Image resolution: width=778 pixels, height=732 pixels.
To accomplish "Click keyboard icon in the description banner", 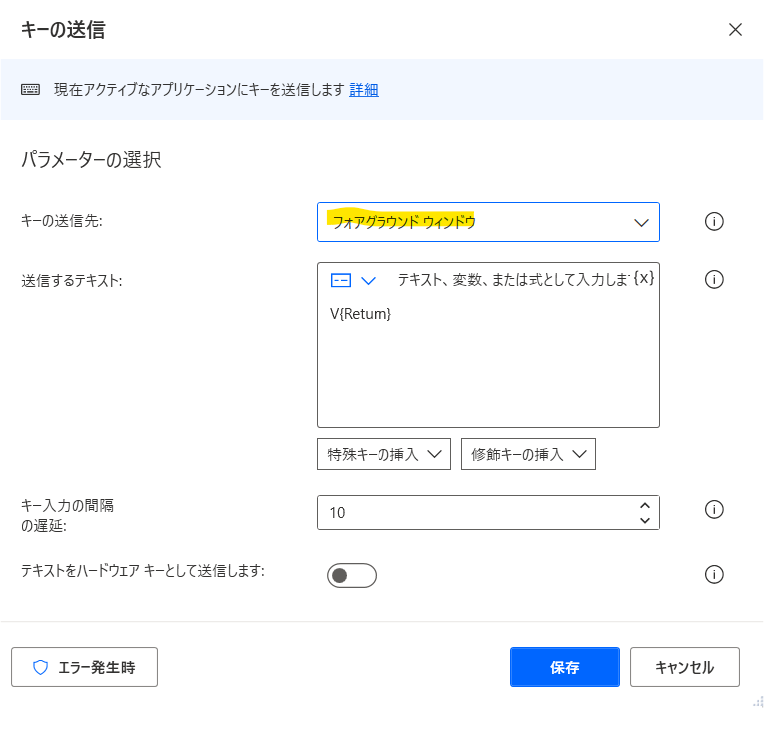I will (x=30, y=89).
